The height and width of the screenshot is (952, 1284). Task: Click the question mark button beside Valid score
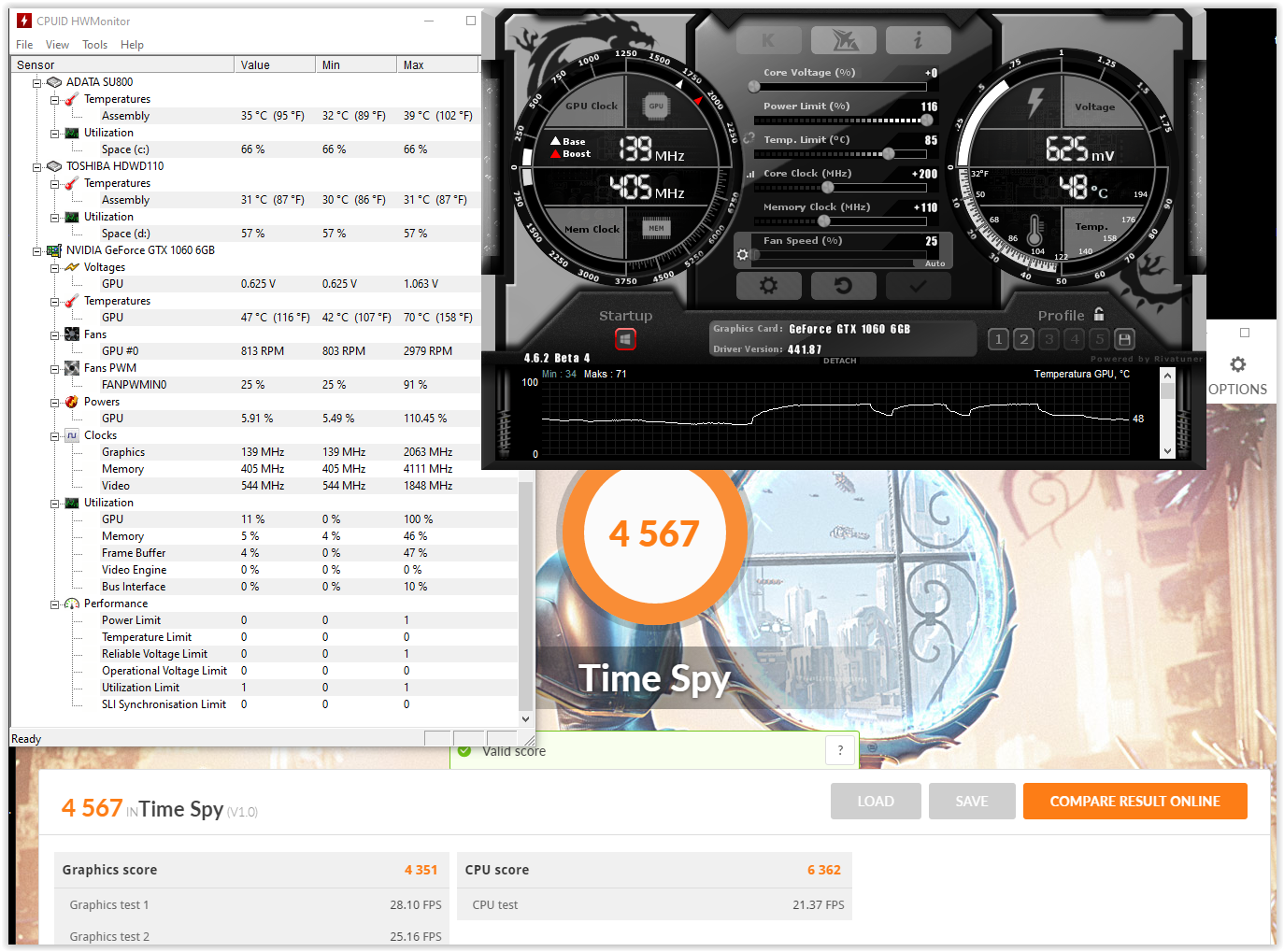coord(840,749)
